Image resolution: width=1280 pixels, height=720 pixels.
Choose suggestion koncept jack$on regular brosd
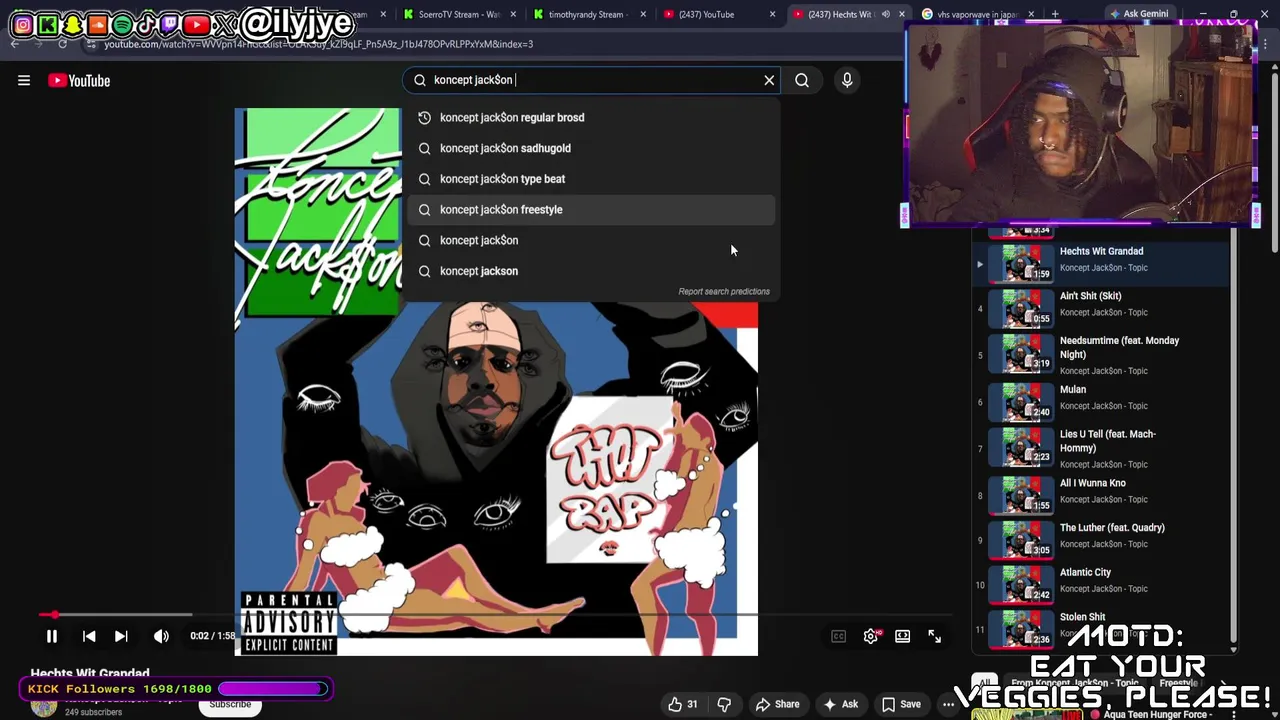point(590,118)
